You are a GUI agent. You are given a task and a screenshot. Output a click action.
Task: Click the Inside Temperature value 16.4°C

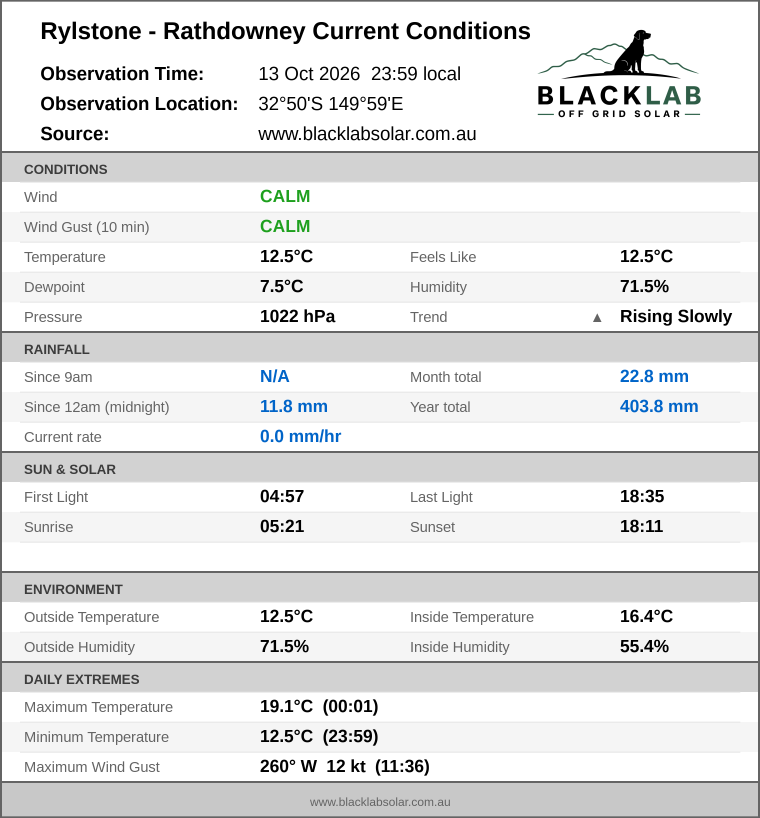[x=646, y=616]
